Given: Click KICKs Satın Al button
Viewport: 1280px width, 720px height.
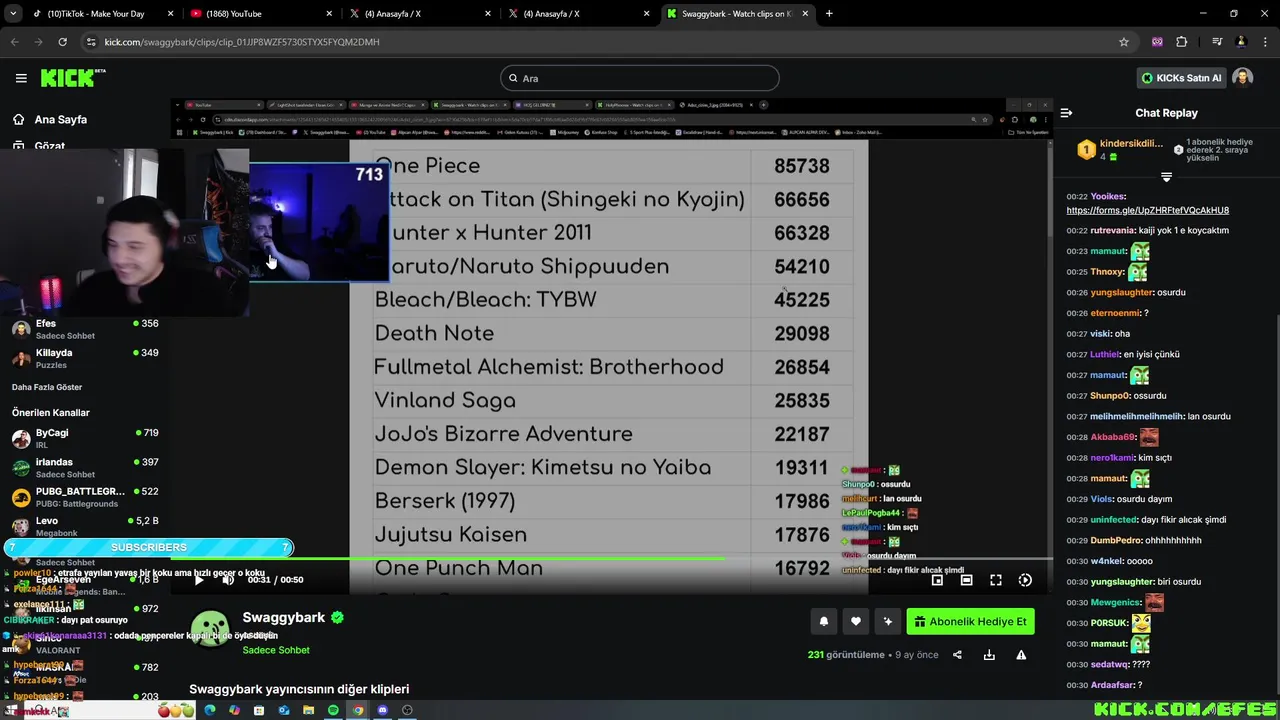Looking at the screenshot, I should 1182,78.
